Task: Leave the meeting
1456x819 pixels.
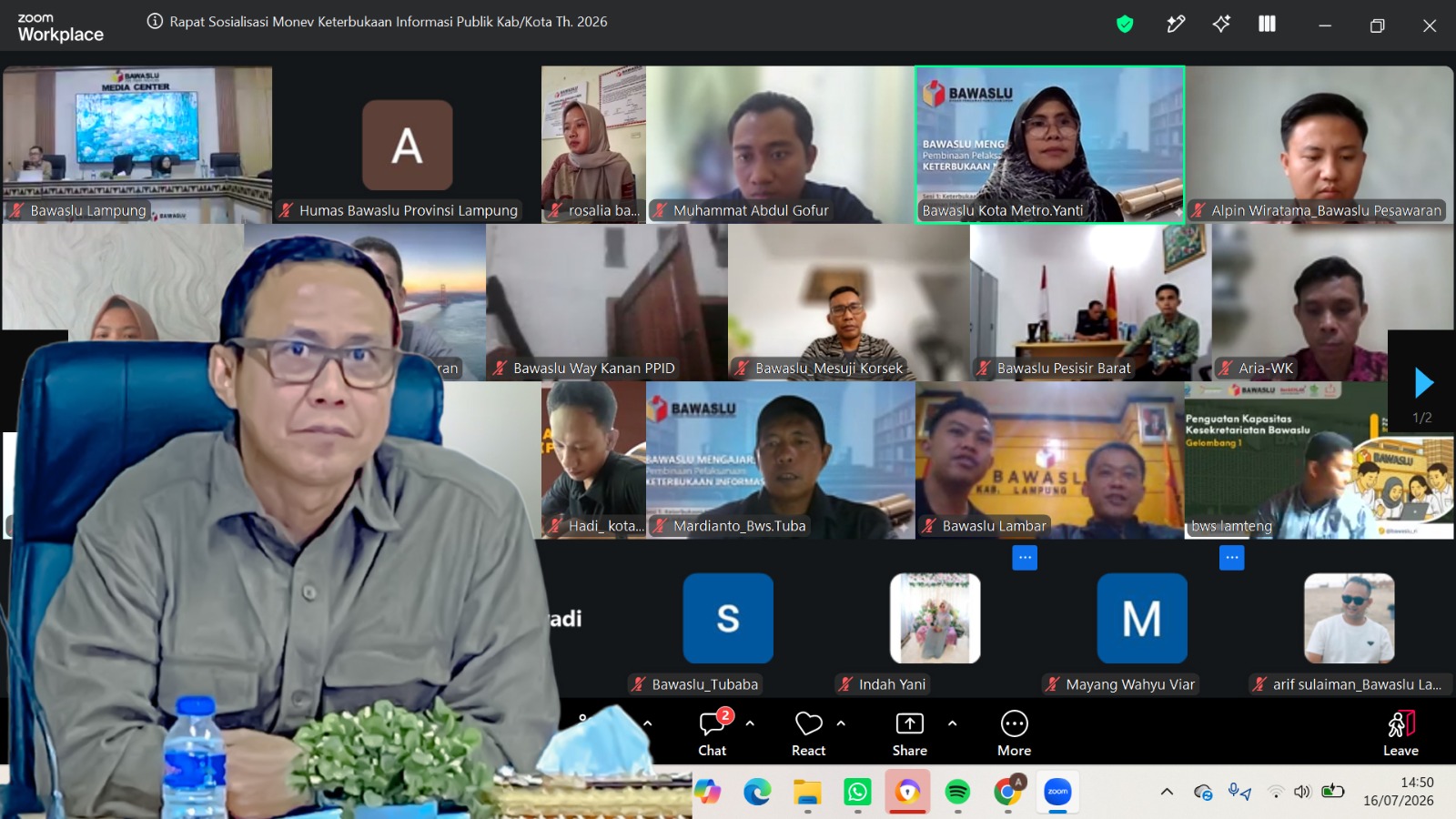Action: coord(1400,733)
